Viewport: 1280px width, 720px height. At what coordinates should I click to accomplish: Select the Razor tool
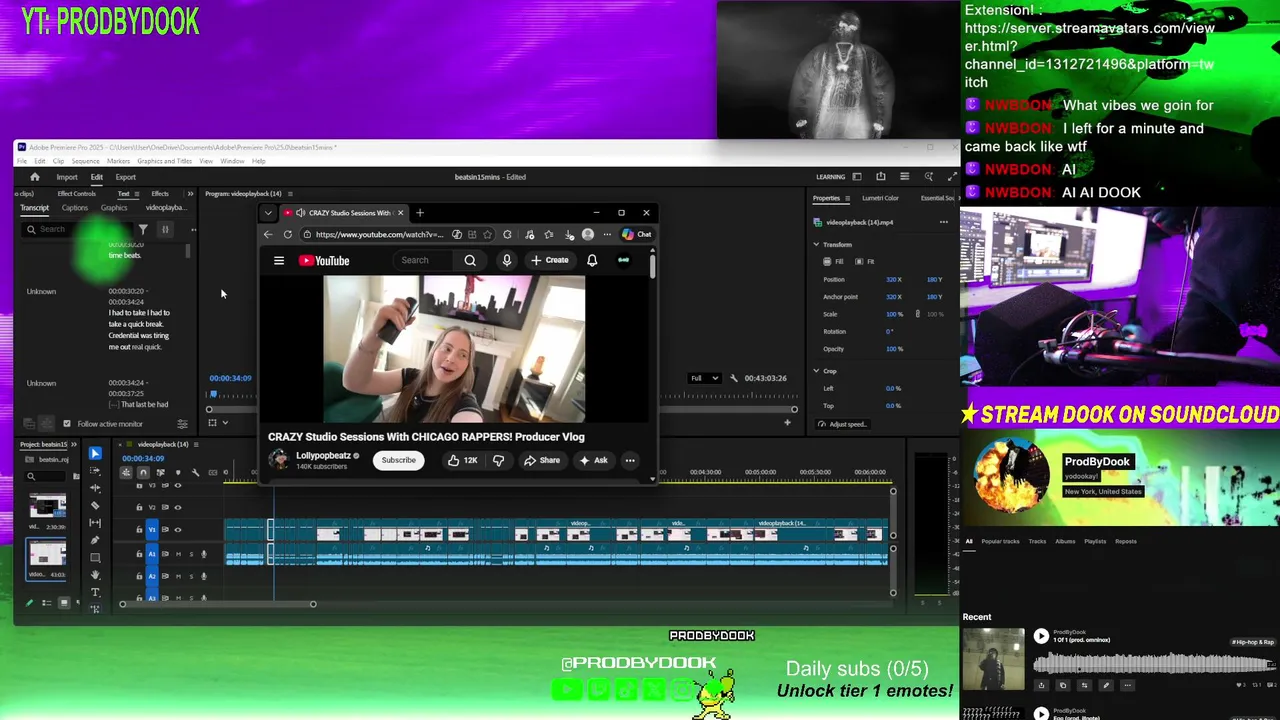pos(95,505)
